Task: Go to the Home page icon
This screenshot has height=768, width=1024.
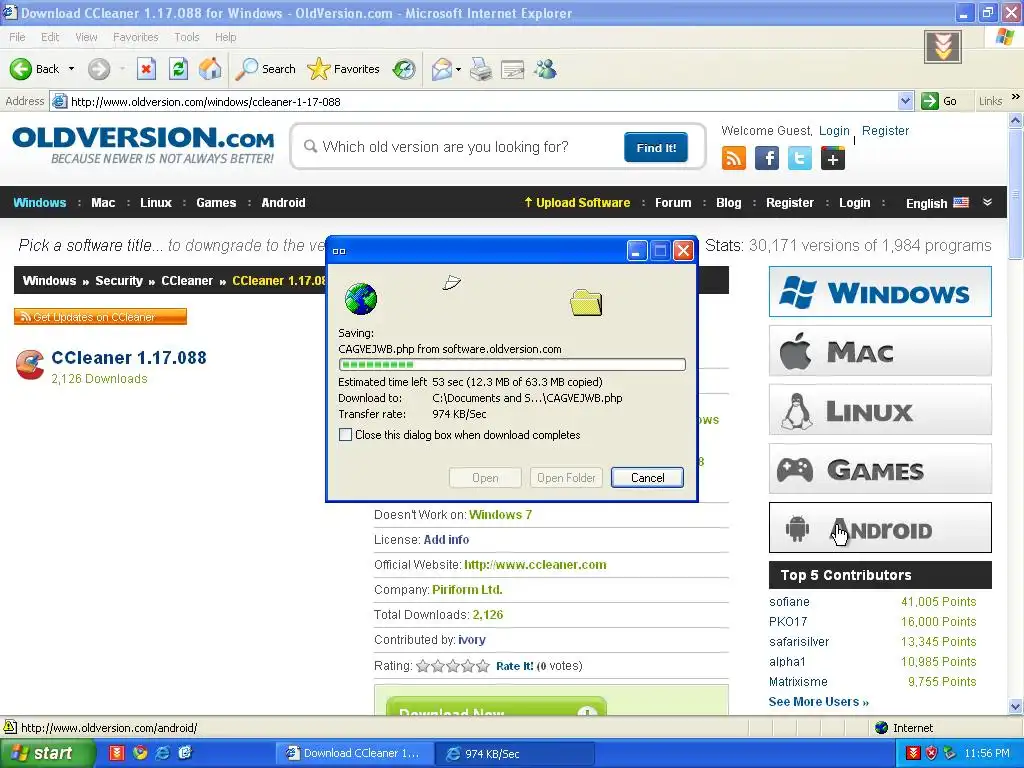Action: point(210,69)
